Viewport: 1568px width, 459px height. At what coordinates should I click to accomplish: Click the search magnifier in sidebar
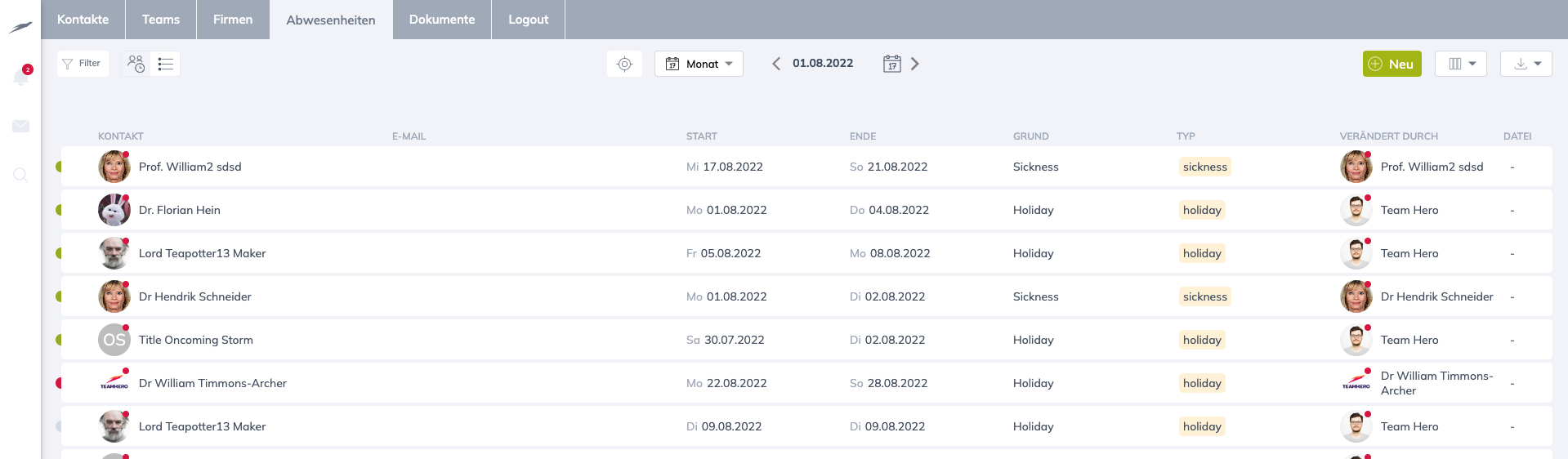20,175
